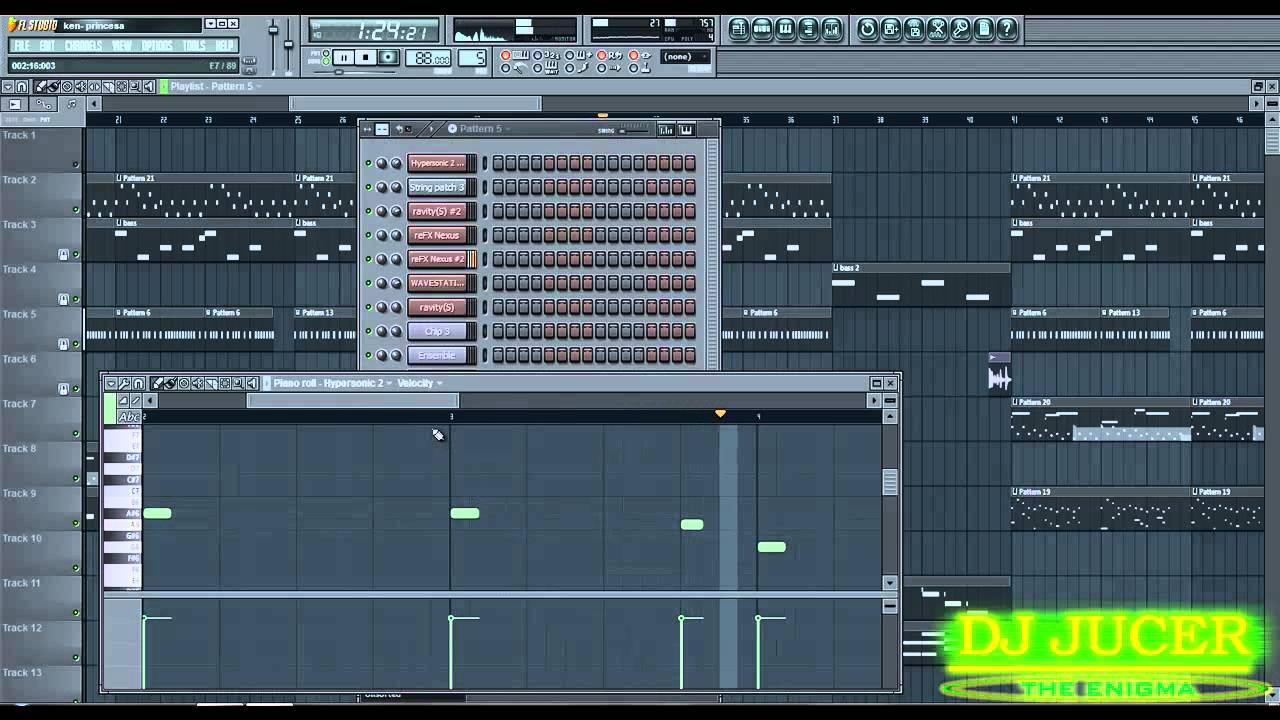Click the help question mark icon

point(1006,29)
